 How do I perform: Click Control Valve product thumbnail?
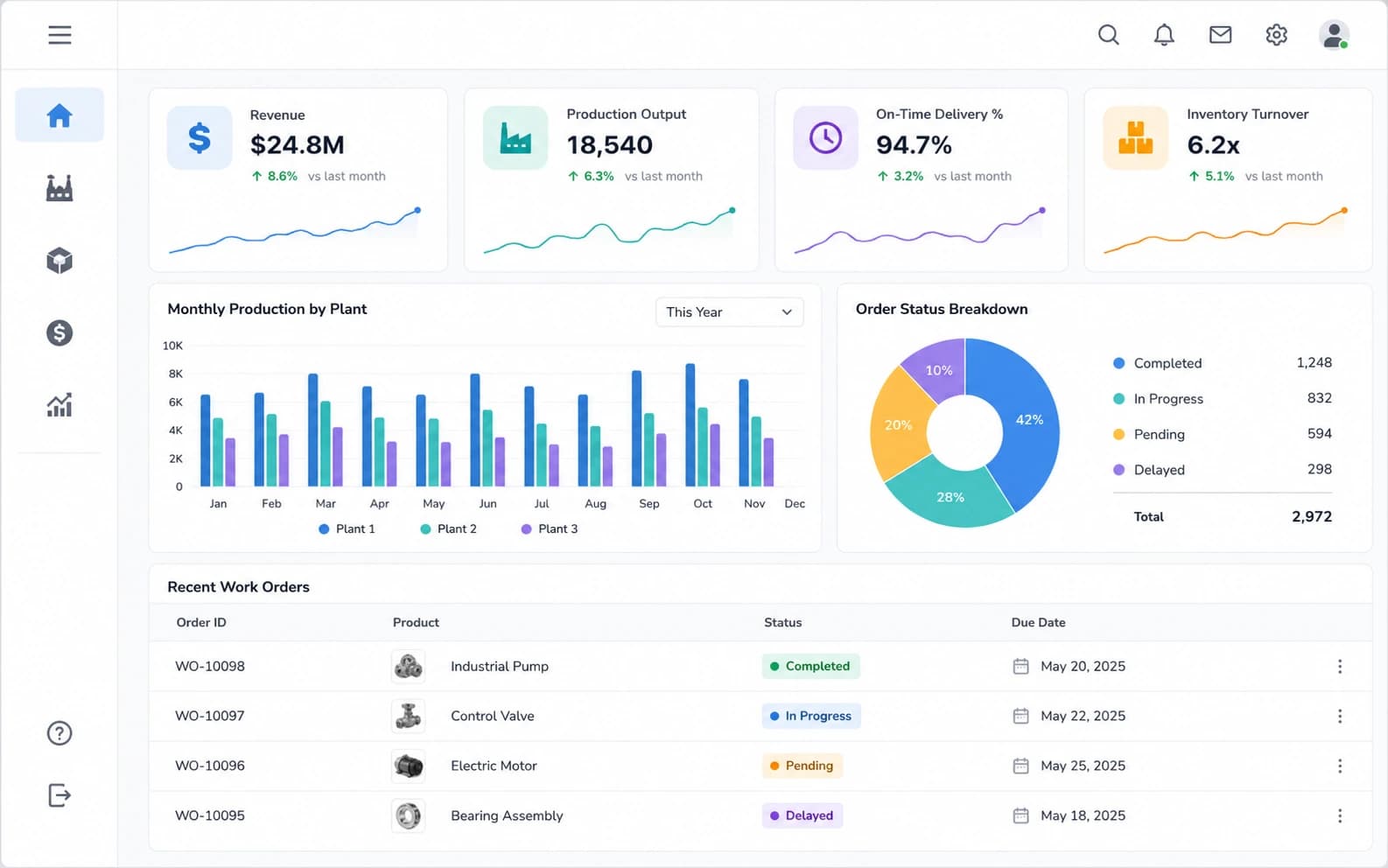click(408, 716)
